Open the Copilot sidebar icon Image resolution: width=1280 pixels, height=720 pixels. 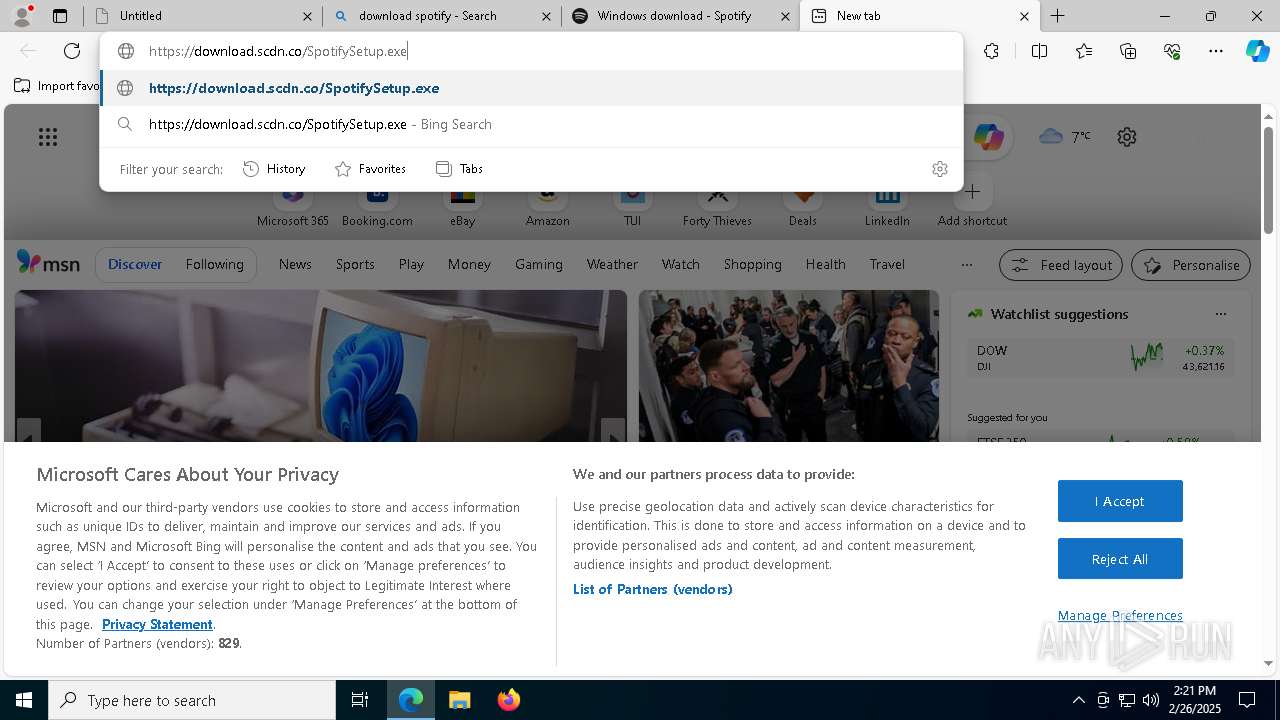[1257, 51]
